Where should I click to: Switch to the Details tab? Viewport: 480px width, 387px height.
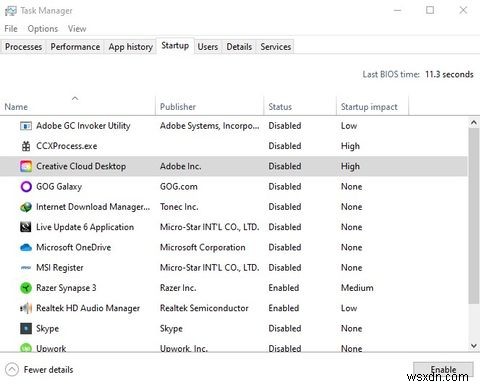coord(239,47)
